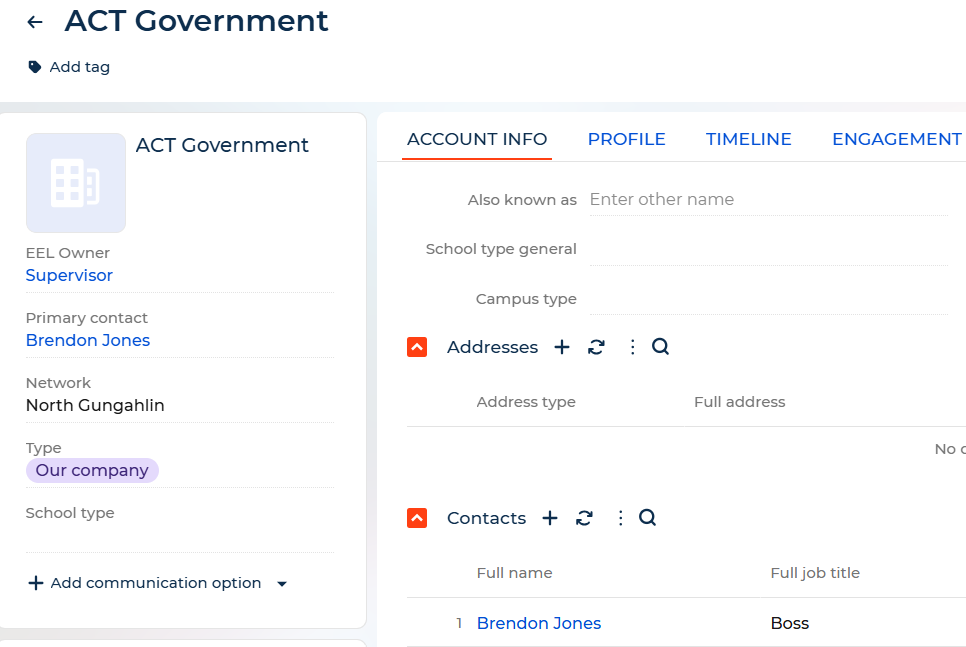Screen dimensions: 966x647
Task: Open the Campus type field
Action: click(x=768, y=299)
